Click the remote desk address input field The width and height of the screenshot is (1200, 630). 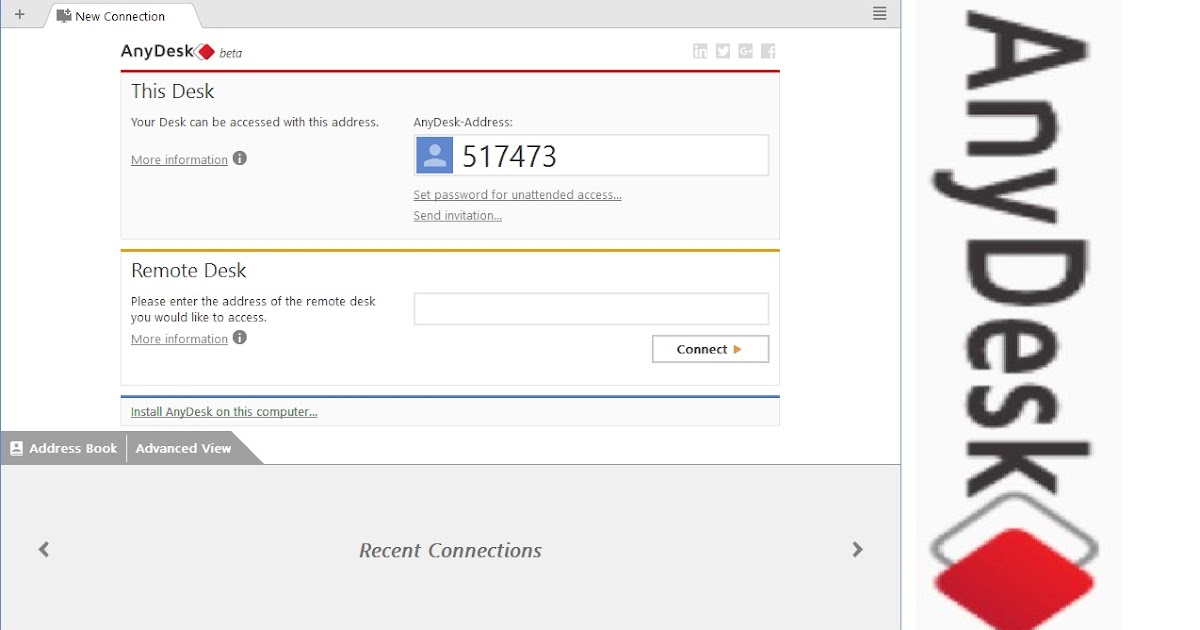click(590, 308)
